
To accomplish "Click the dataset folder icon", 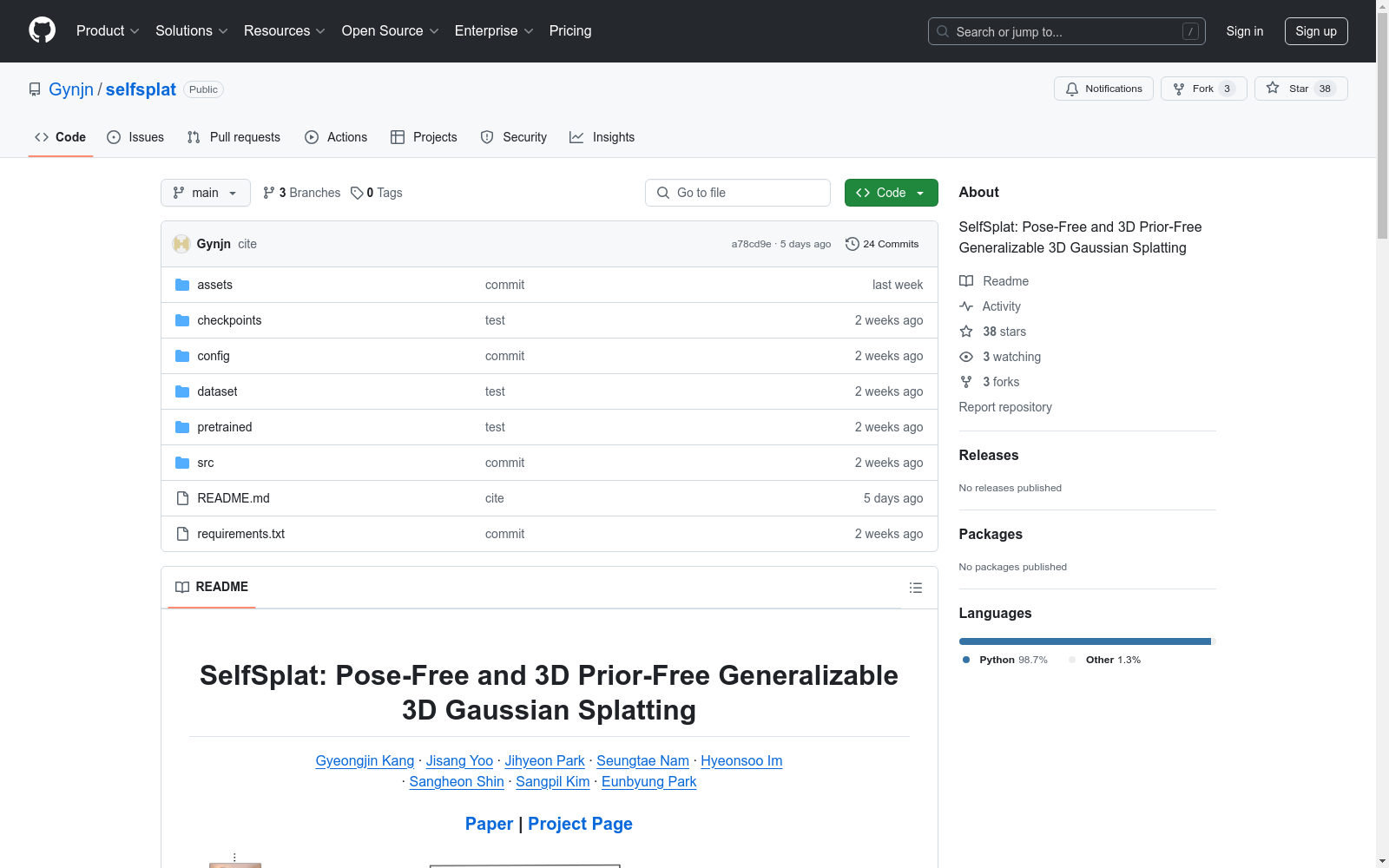I will (182, 391).
